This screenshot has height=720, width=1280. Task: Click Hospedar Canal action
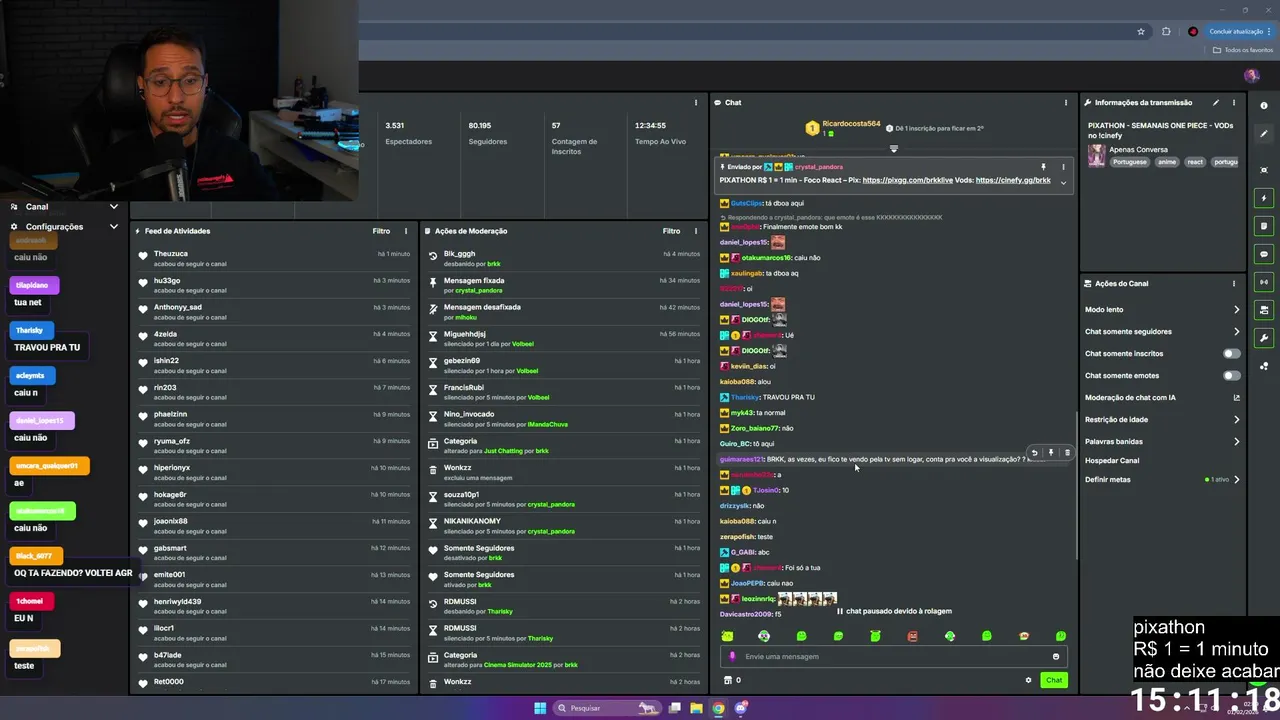pos(1112,460)
